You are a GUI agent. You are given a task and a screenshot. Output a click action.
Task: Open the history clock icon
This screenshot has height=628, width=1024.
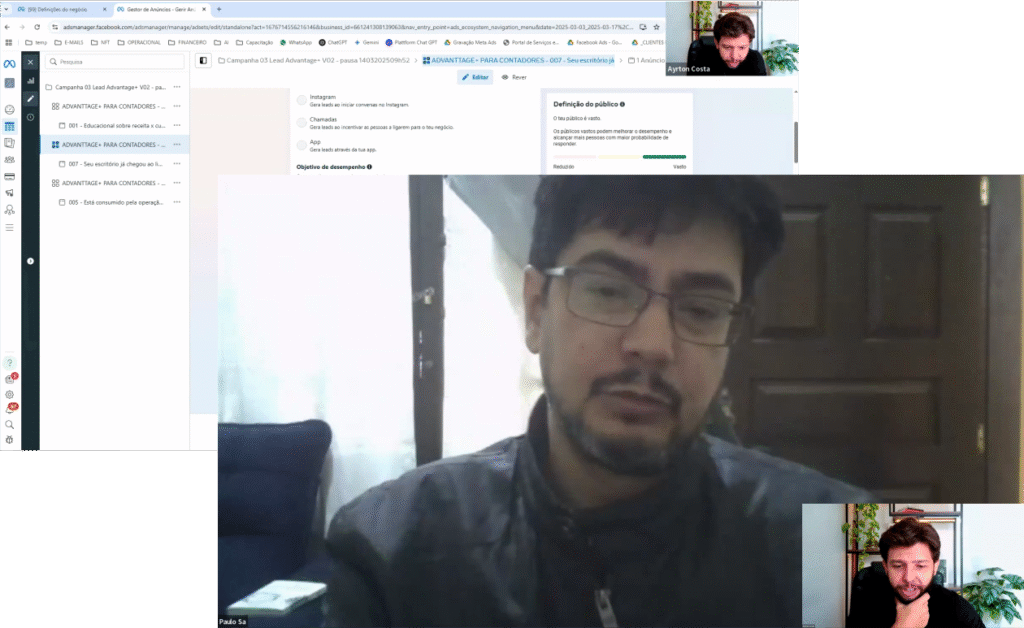[30, 117]
